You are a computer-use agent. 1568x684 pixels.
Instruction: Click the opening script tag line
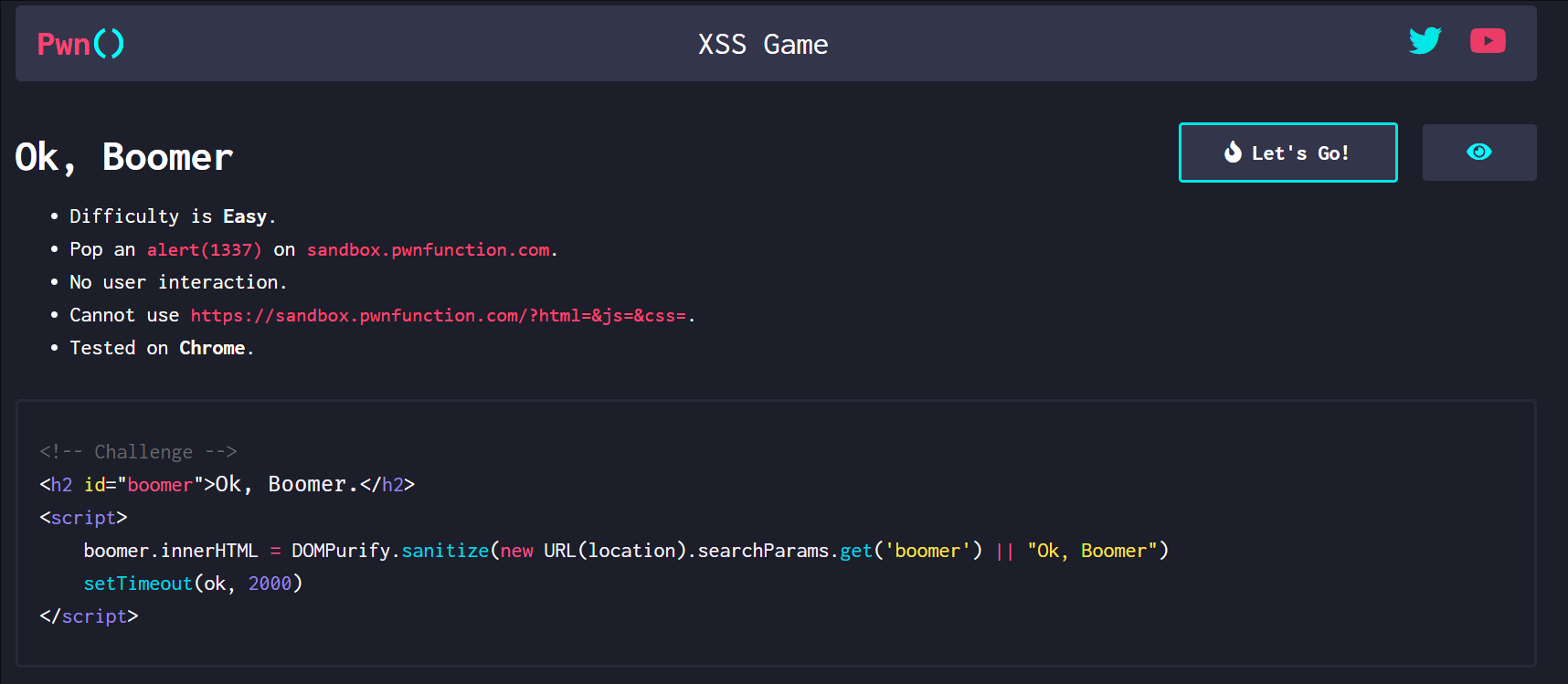(x=83, y=518)
